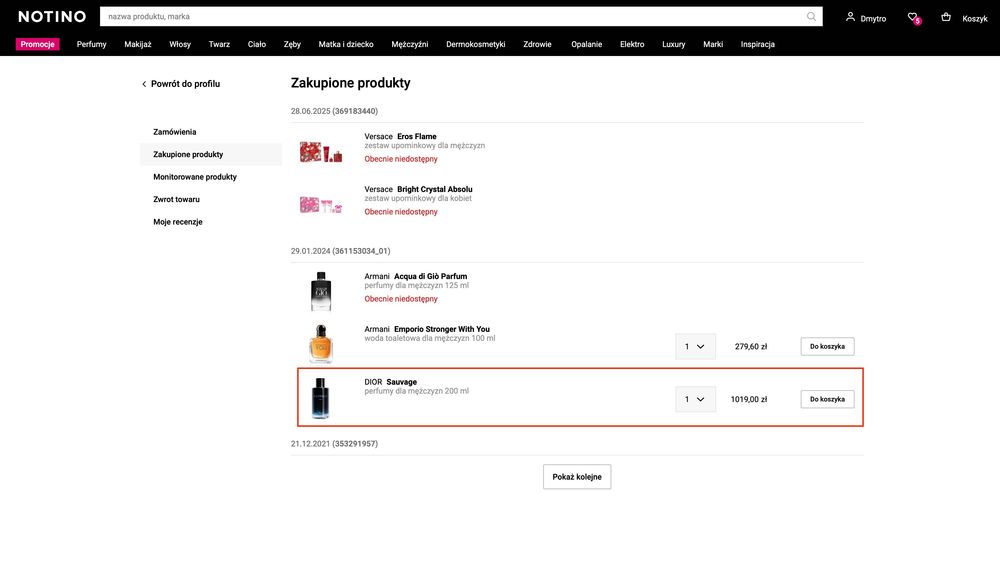This screenshot has width=1000, height=571.
Task: Open the Dermokosmetyki menu
Action: coord(476,44)
